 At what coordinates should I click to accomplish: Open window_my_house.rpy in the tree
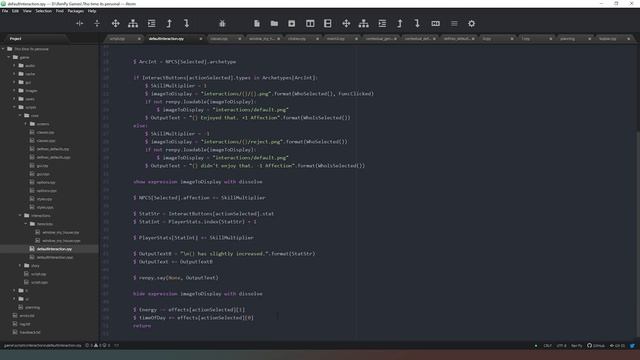point(60,232)
